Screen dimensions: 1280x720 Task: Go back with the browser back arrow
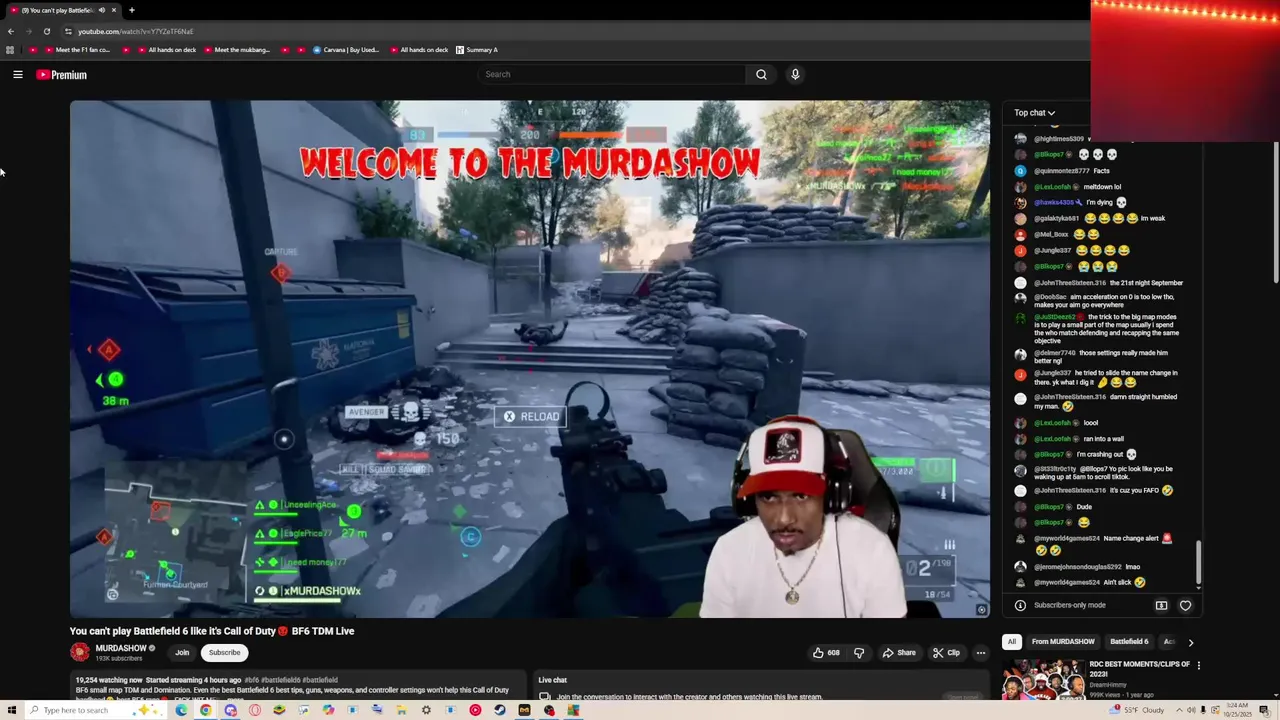[x=11, y=31]
